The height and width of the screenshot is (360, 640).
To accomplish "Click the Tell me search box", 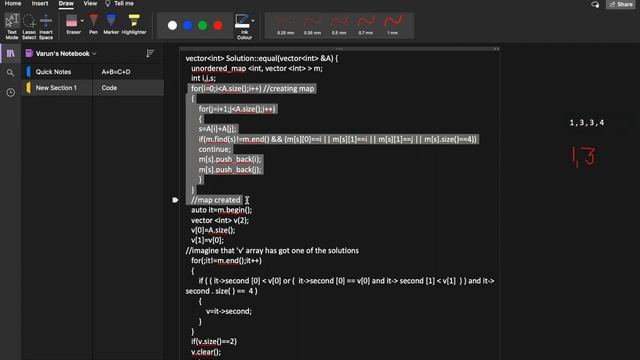I will [119, 3].
